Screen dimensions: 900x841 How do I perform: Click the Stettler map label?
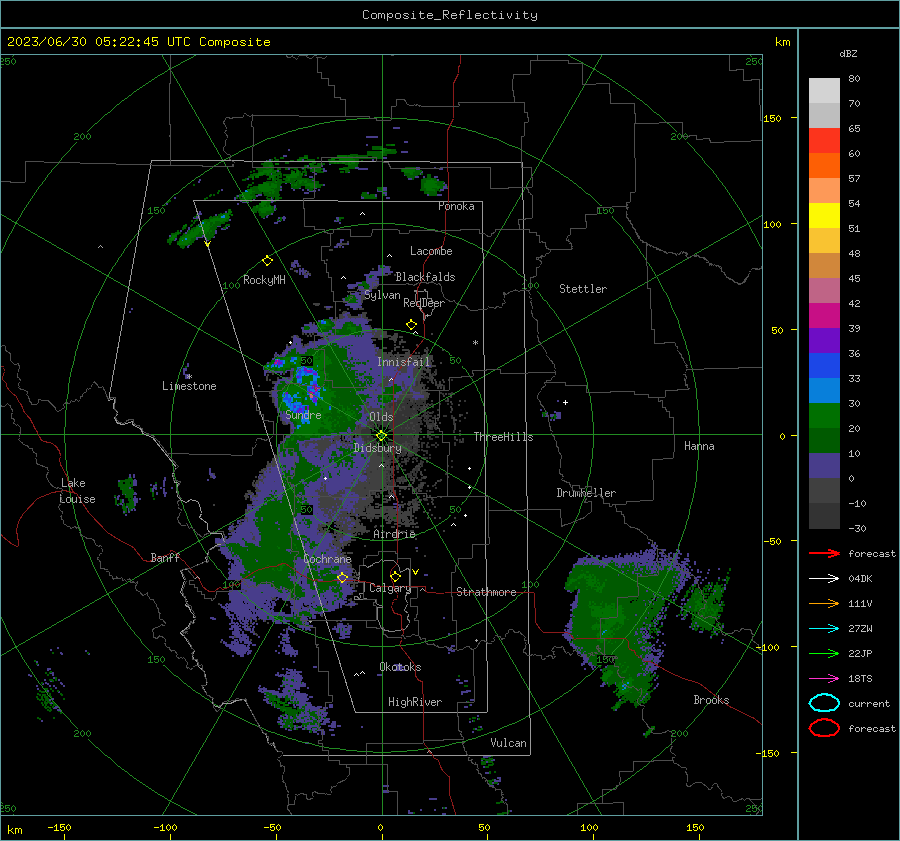583,289
